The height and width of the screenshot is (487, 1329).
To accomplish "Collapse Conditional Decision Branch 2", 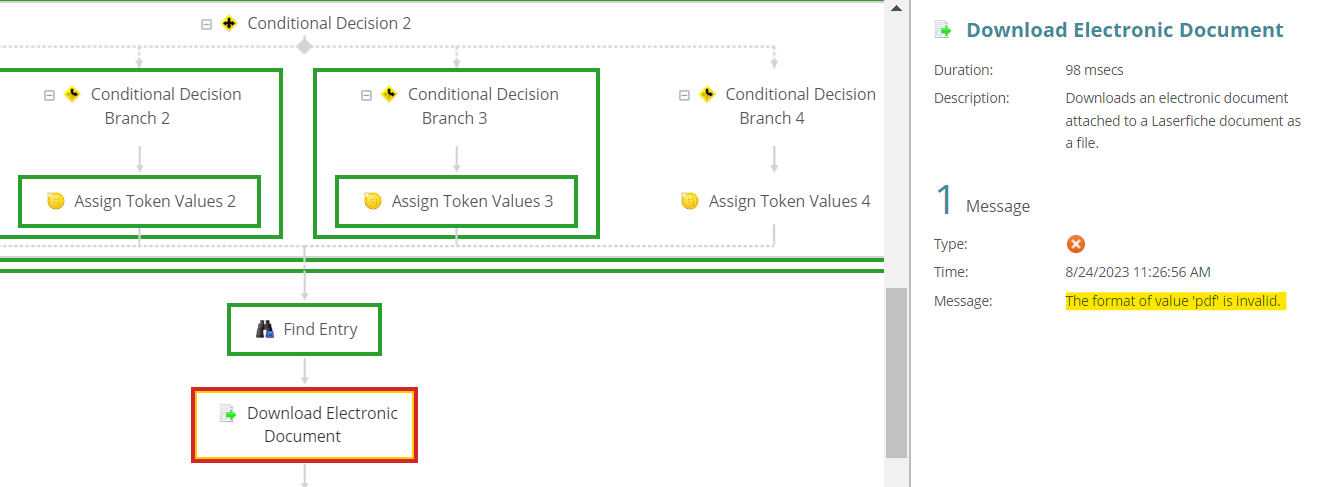I will click(49, 96).
